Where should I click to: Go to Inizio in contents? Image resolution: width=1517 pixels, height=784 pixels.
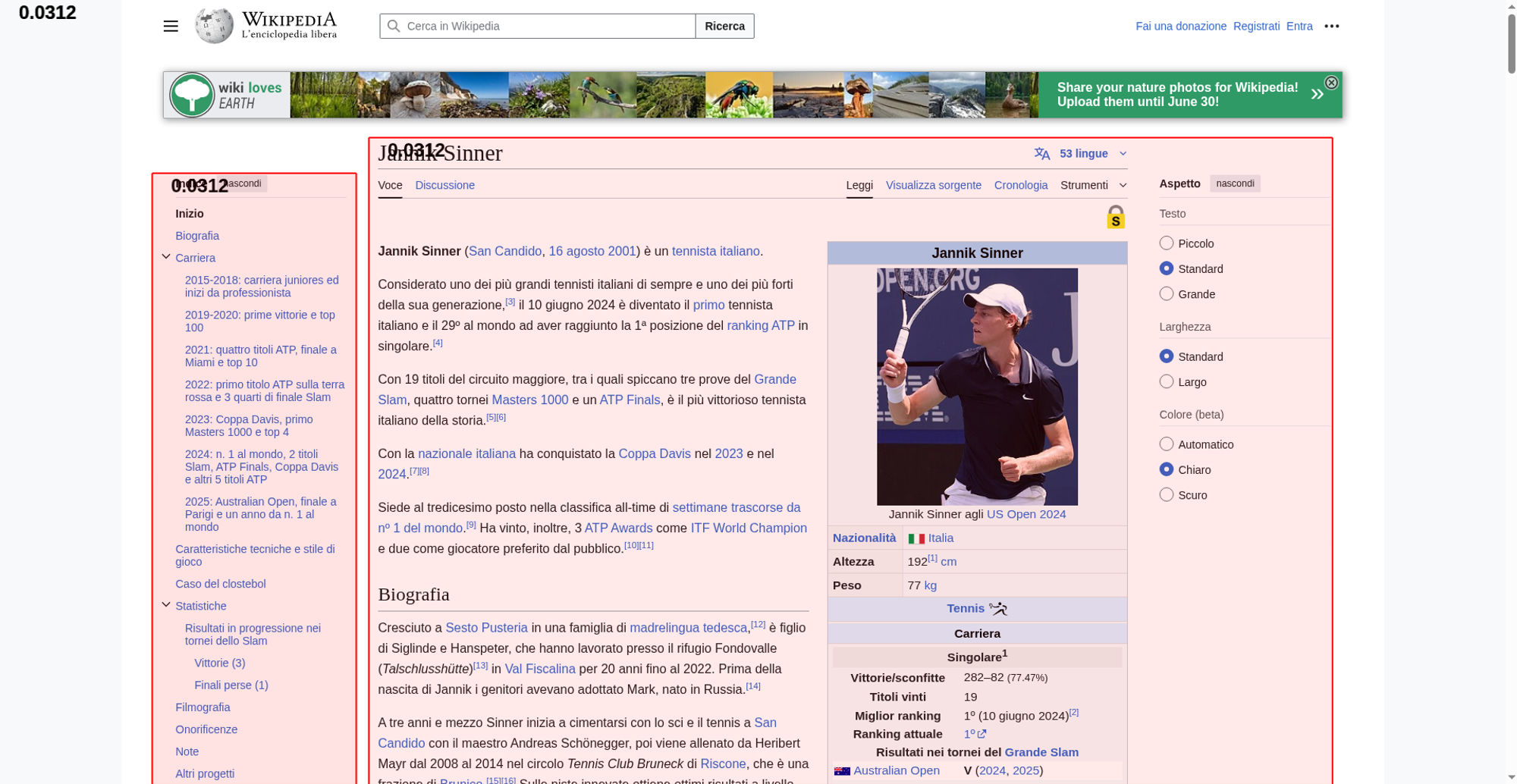(190, 214)
